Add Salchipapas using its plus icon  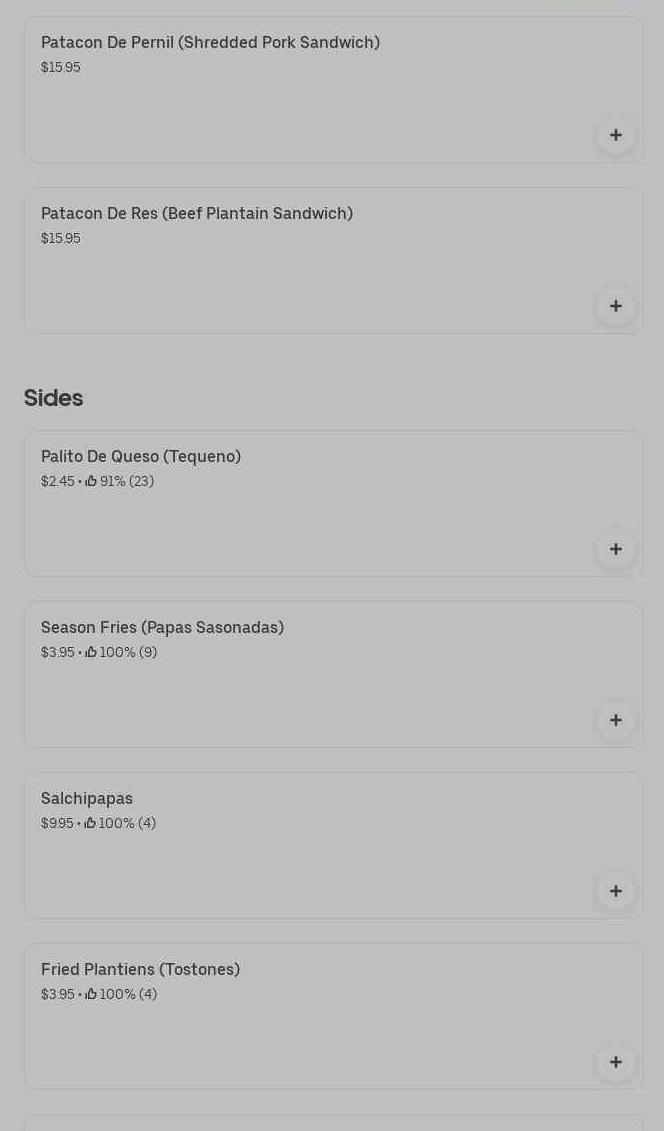pyautogui.click(x=616, y=891)
